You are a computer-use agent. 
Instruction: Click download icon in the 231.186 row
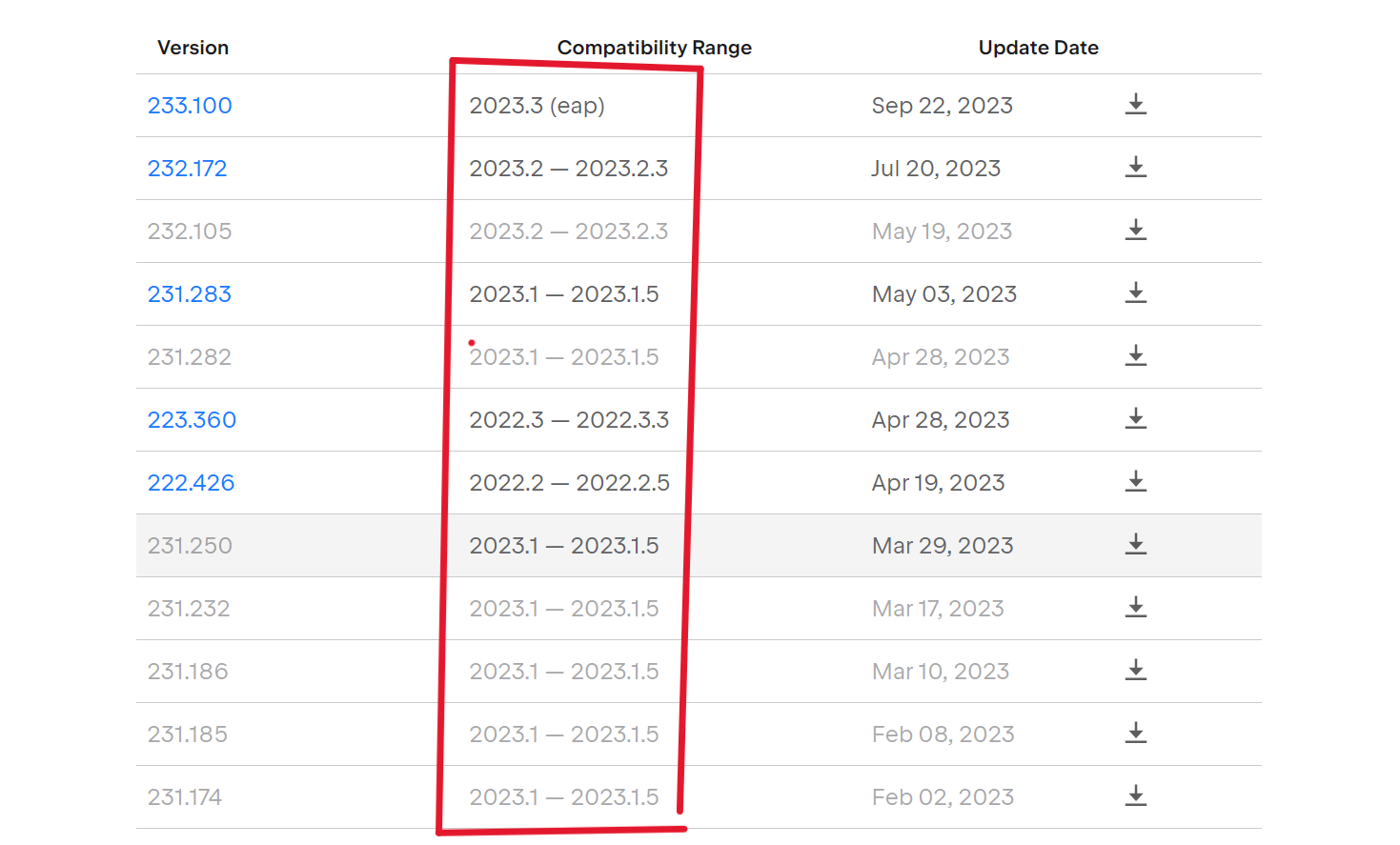pos(1135,671)
